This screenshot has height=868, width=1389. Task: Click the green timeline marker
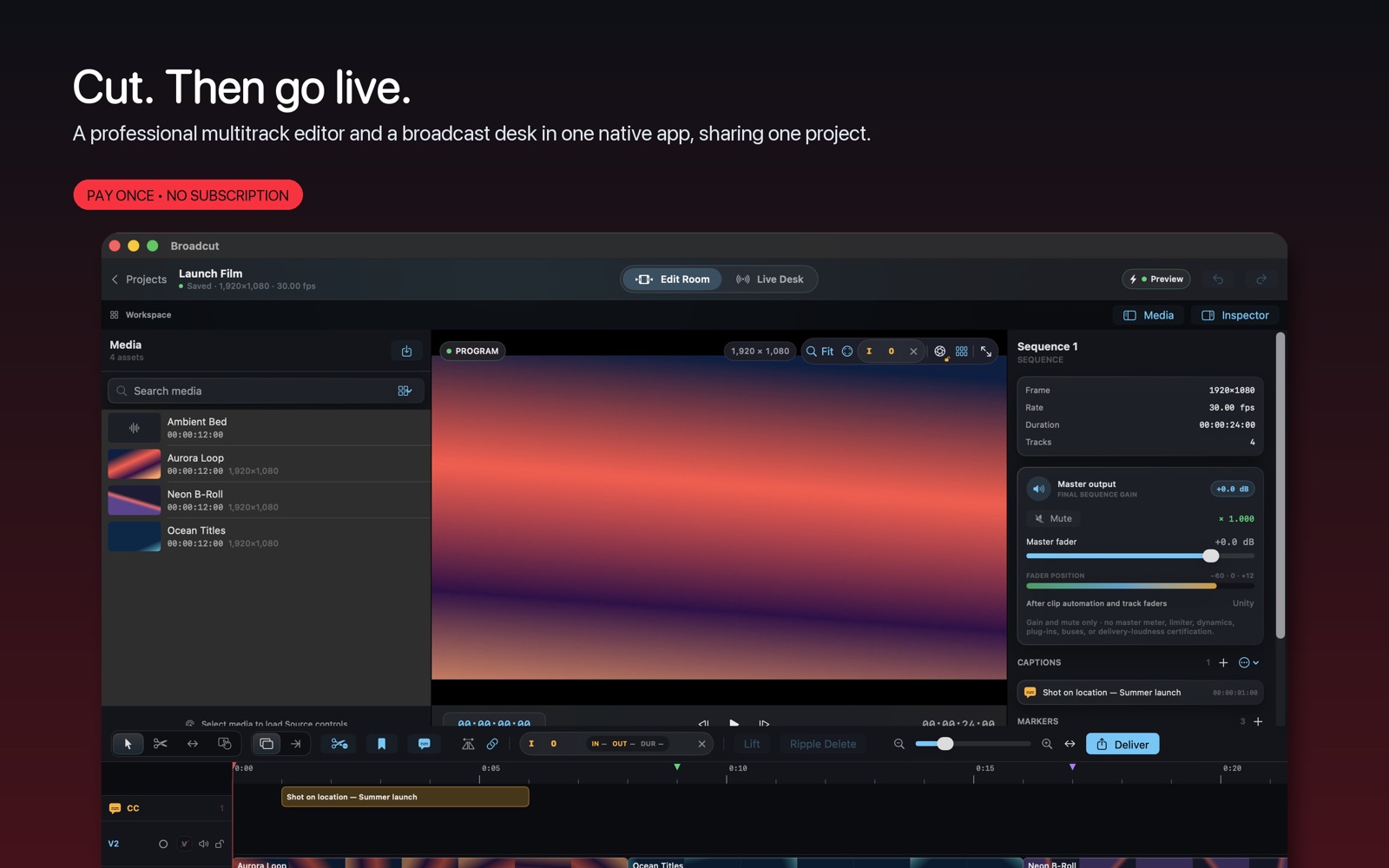[x=677, y=767]
